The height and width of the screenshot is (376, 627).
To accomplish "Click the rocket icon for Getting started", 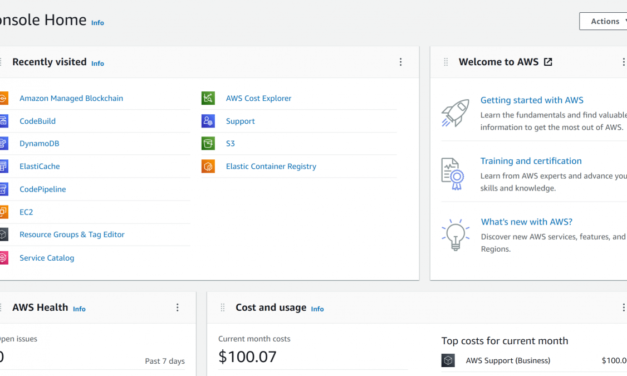I will click(x=455, y=113).
